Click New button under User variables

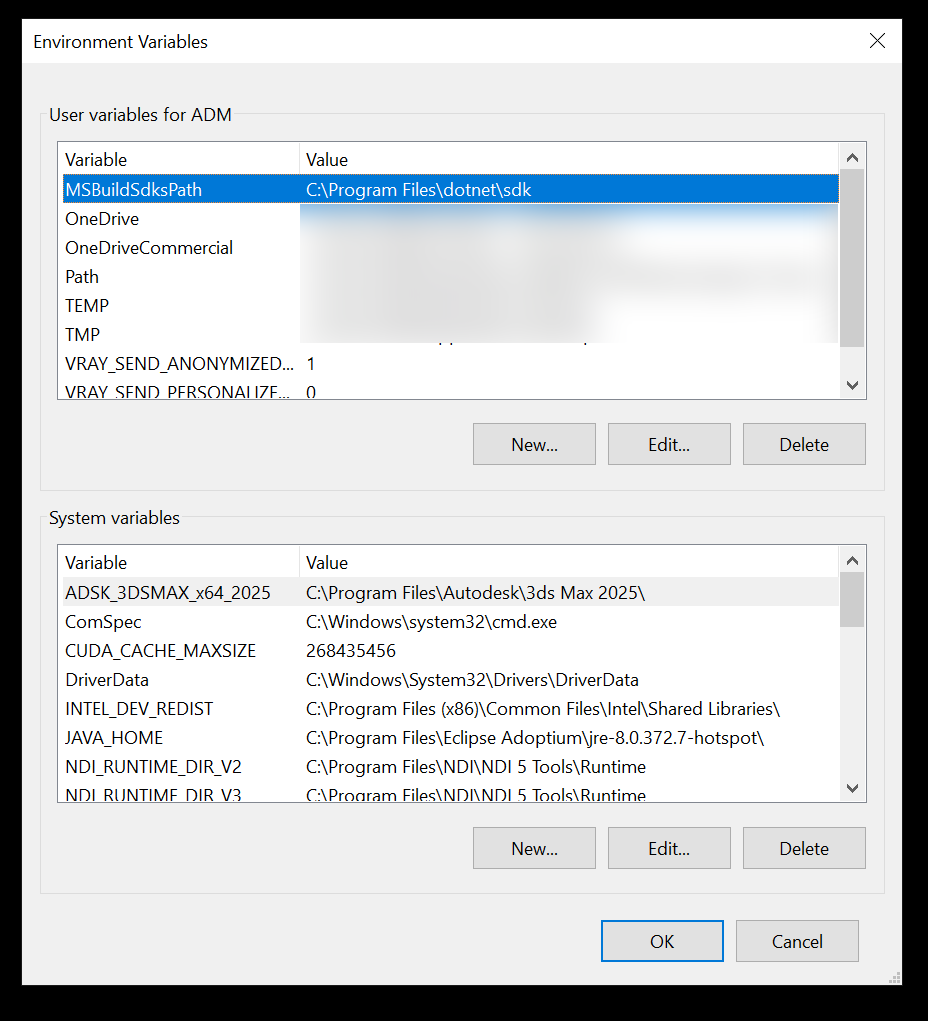pyautogui.click(x=534, y=444)
